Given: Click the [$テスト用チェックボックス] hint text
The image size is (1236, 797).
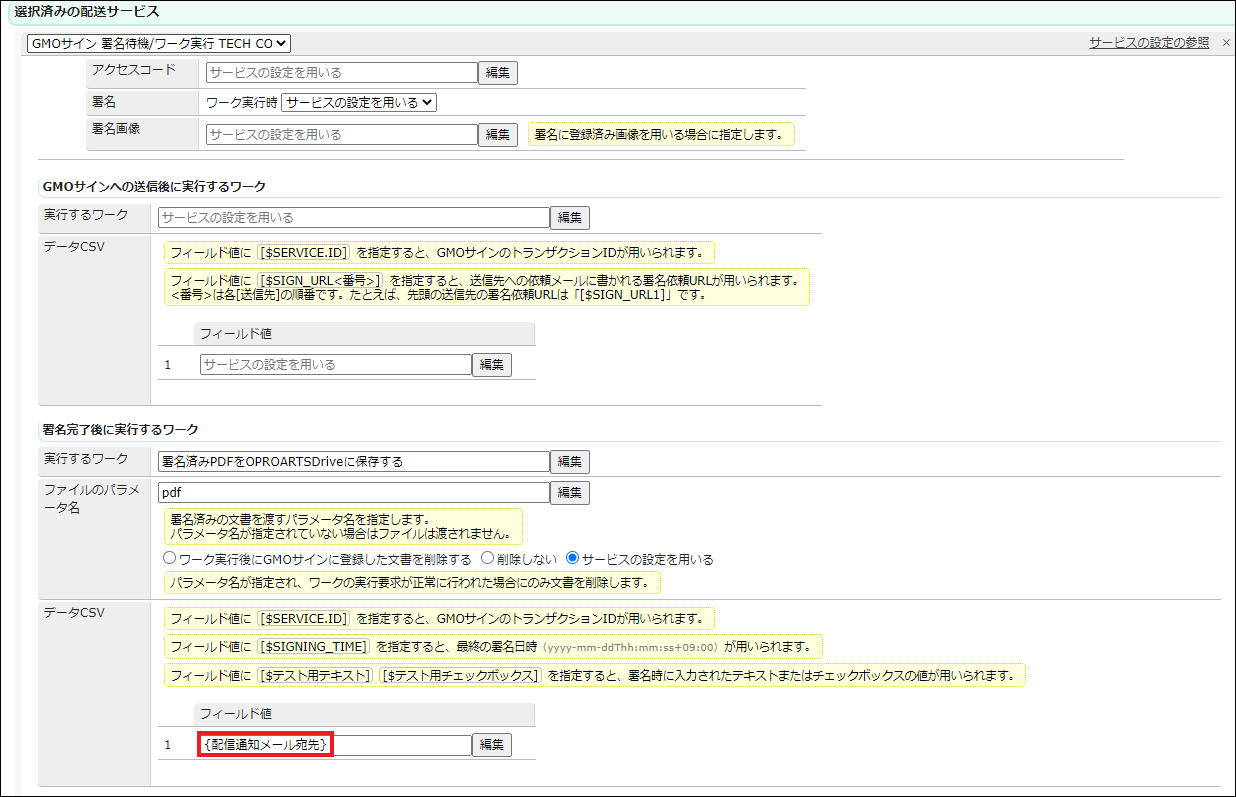Looking at the screenshot, I should 461,676.
